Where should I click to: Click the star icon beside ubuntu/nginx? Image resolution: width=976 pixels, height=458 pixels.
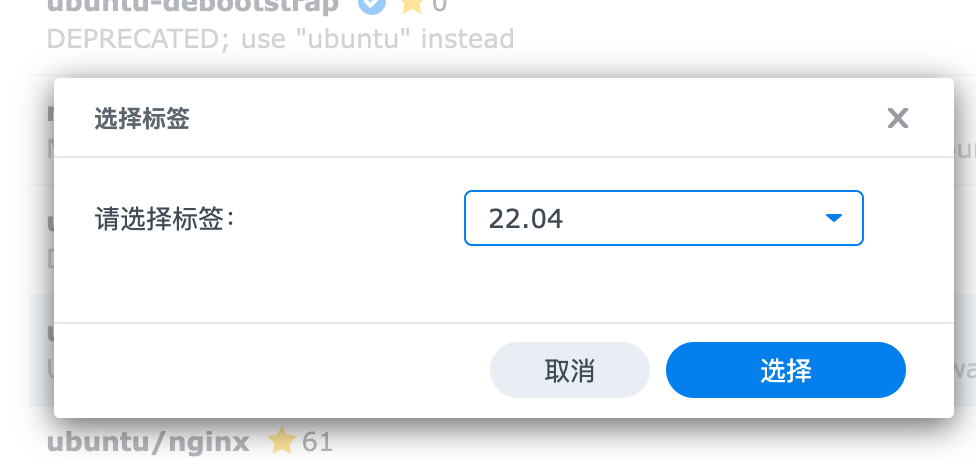point(281,441)
